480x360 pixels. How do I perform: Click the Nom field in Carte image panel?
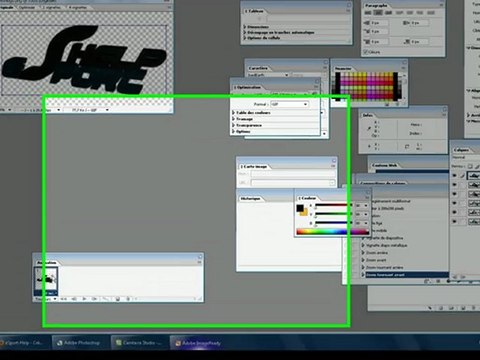click(293, 174)
